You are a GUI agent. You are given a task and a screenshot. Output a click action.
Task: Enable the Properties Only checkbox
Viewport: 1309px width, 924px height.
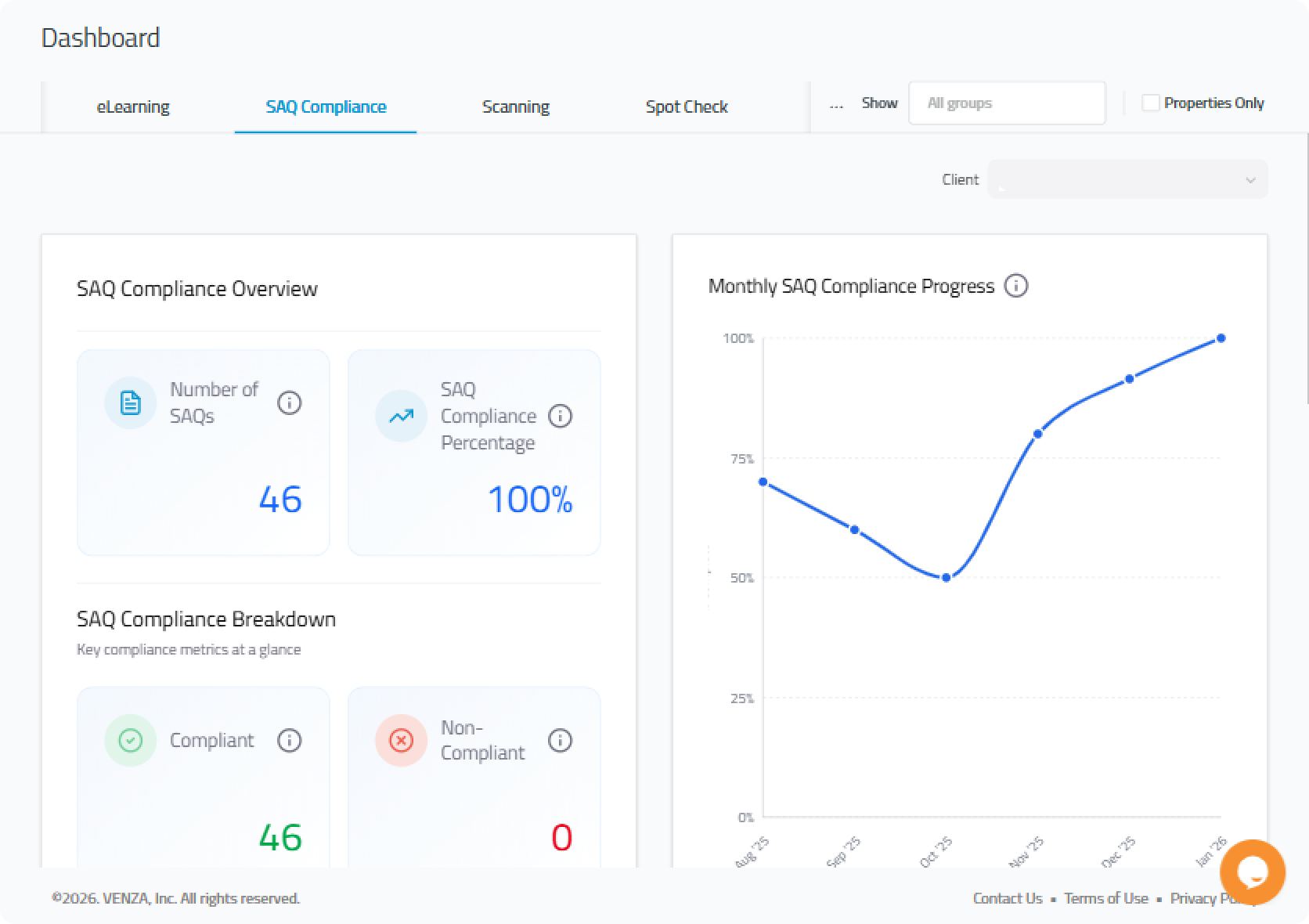1150,103
